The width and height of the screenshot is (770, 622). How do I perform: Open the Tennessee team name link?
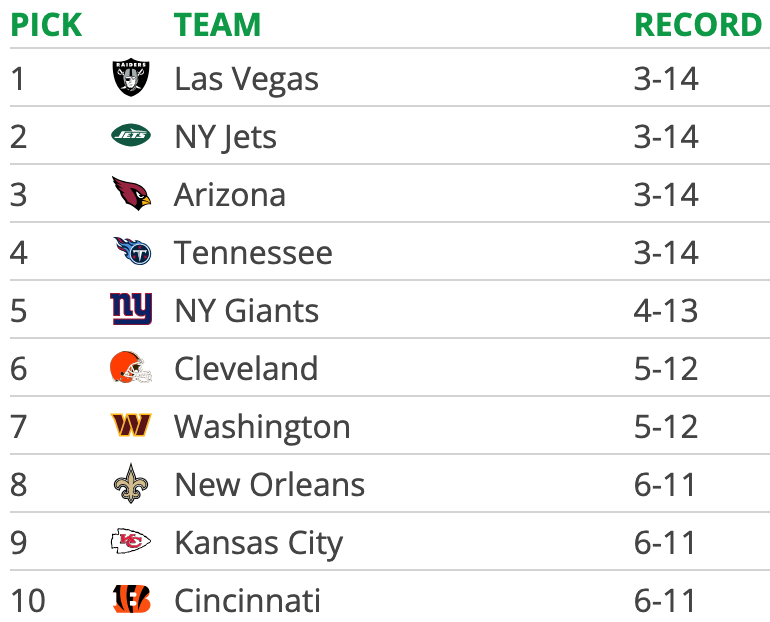tap(253, 253)
